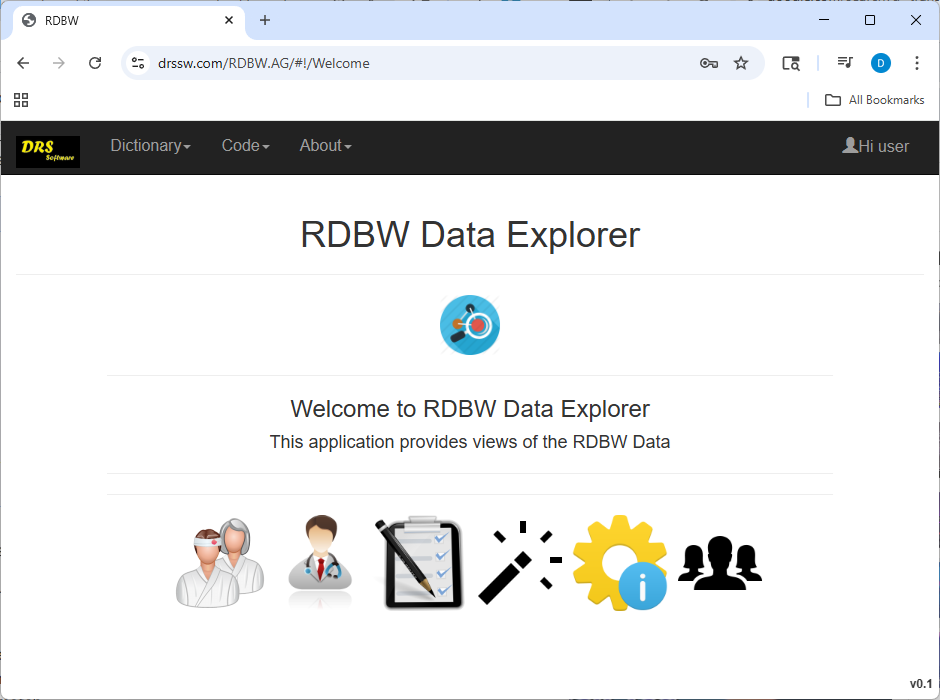Screen dimensions: 940x700
Task: Click the magic wand icon
Action: coord(520,563)
